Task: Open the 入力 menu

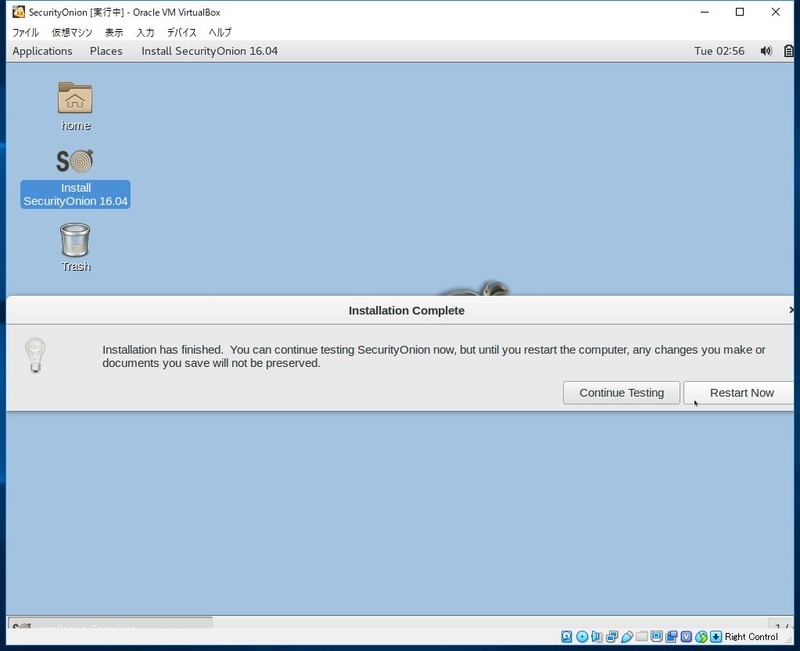Action: pyautogui.click(x=145, y=32)
